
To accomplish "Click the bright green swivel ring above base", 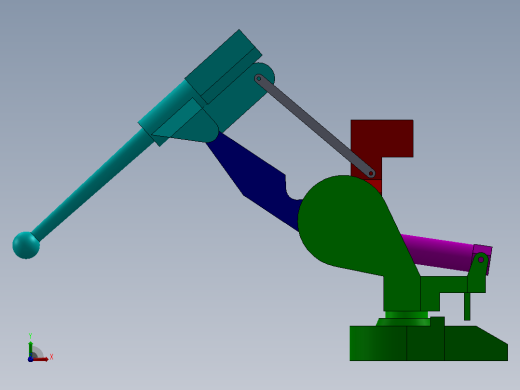I will [407, 315].
